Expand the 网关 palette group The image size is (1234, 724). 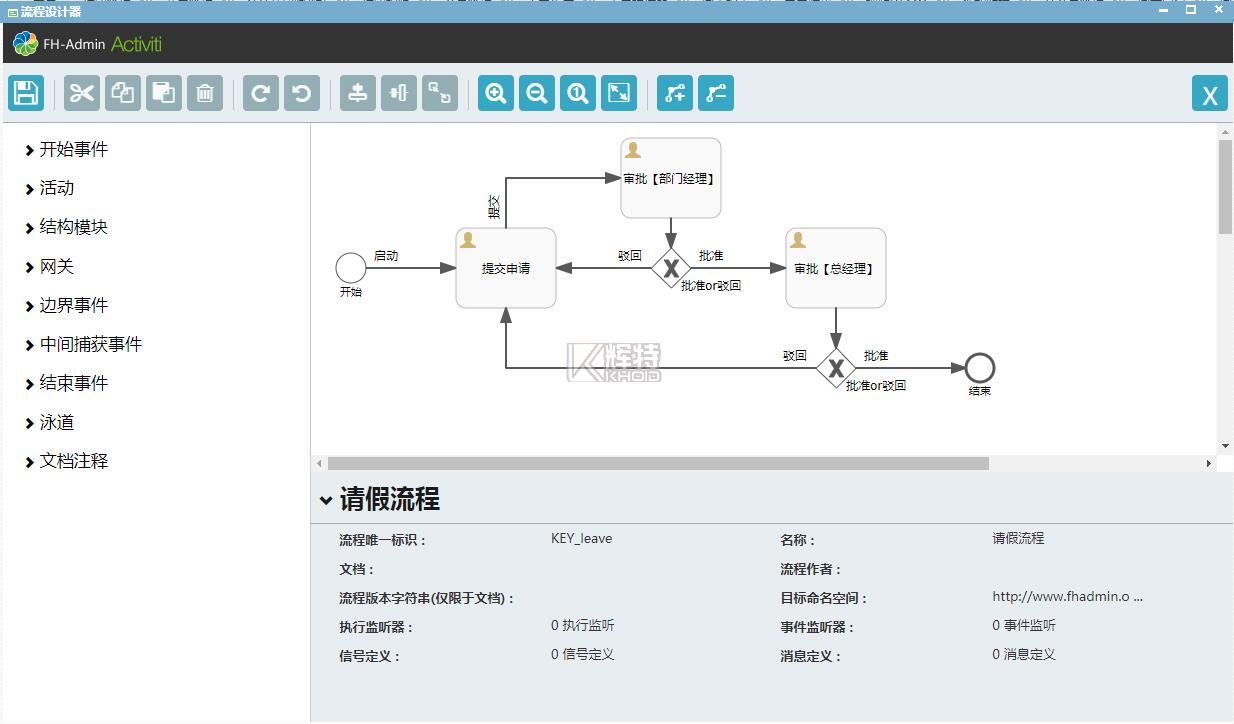click(49, 266)
